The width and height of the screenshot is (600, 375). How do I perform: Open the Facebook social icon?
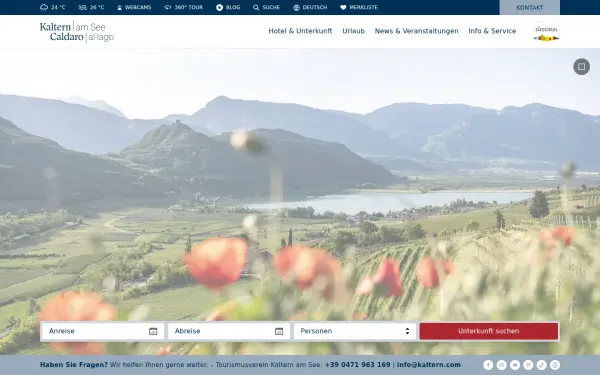coord(488,365)
